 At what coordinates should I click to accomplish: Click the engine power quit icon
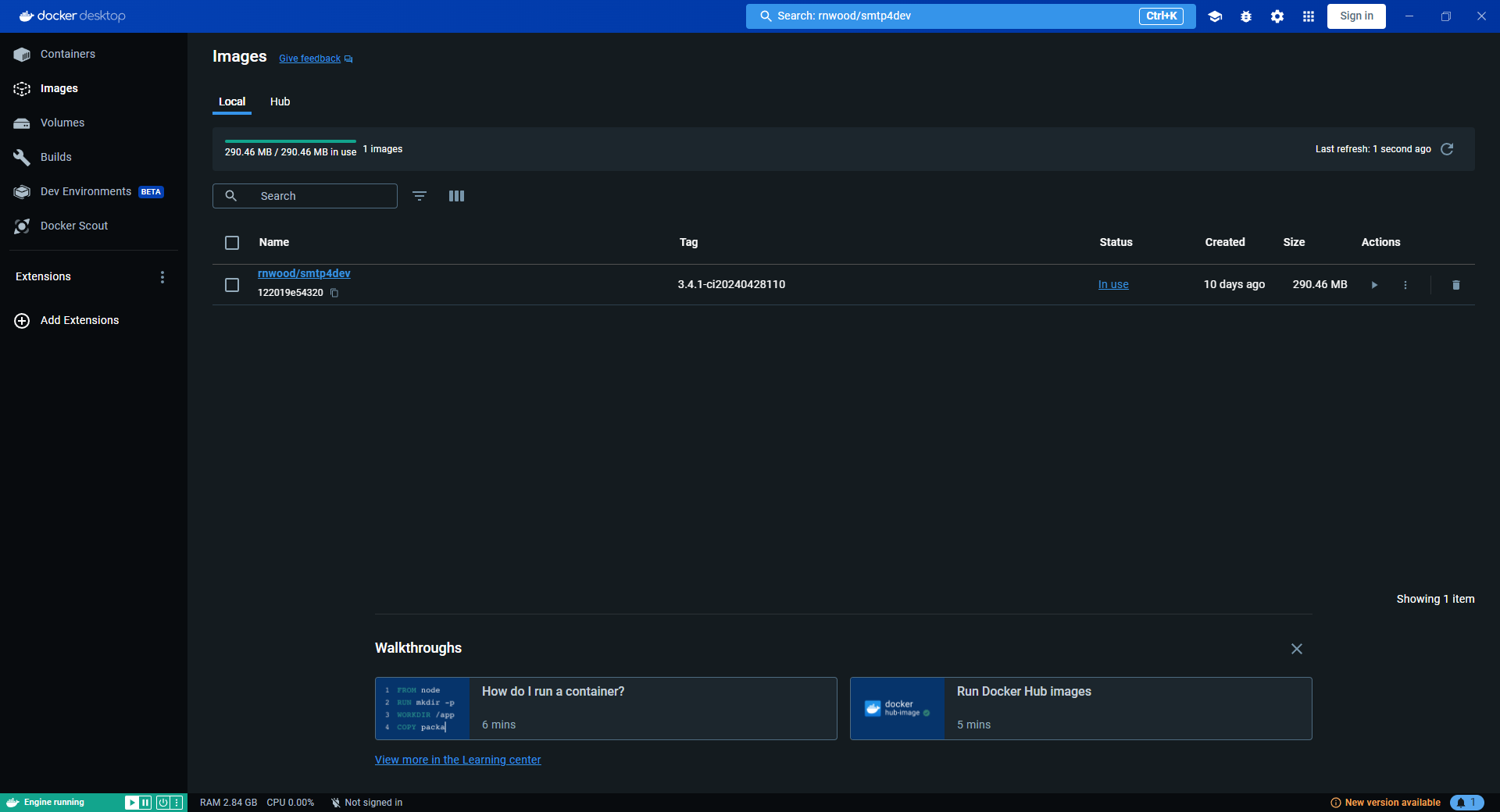(162, 803)
